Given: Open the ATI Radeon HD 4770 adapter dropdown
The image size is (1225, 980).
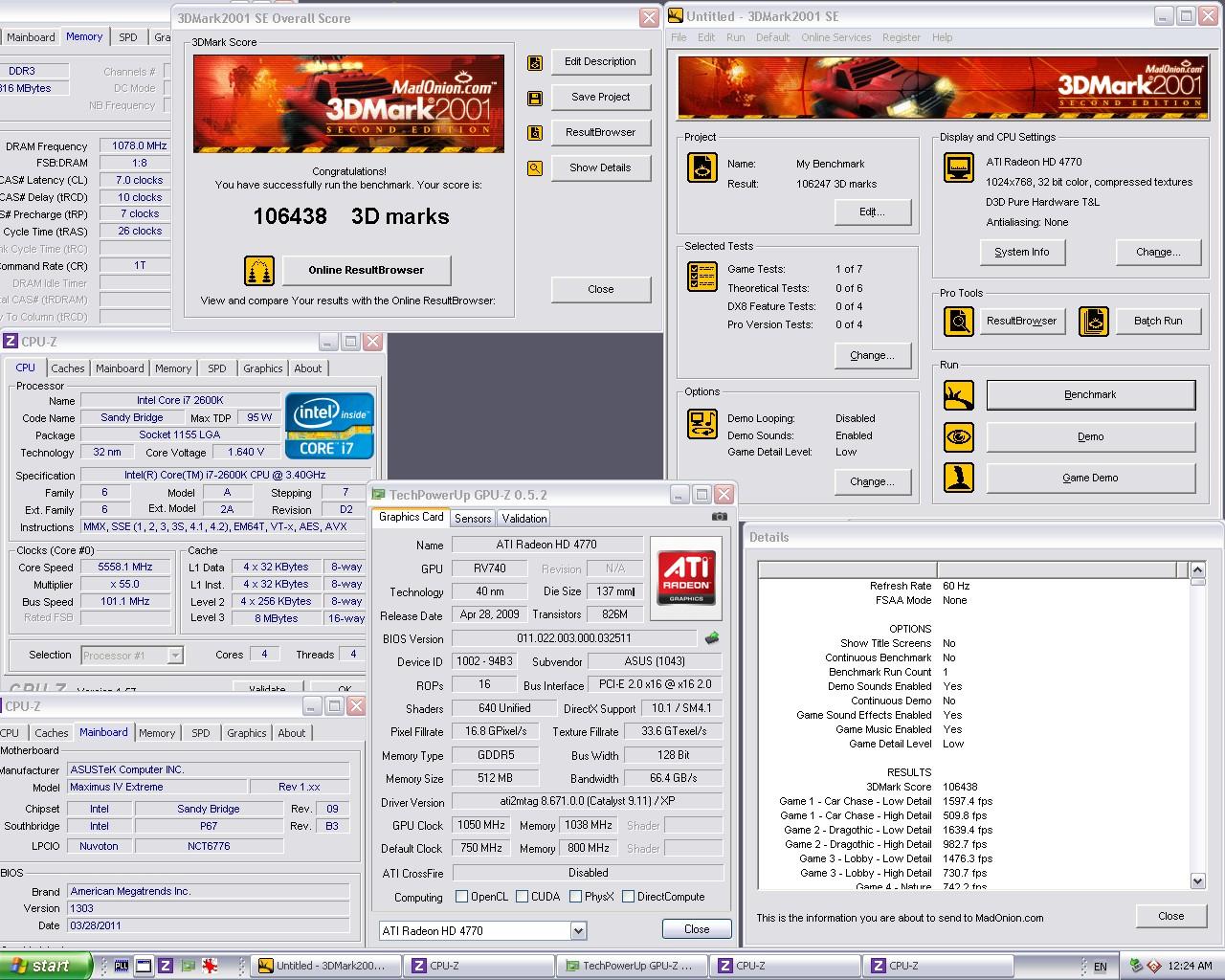Looking at the screenshot, I should [x=578, y=930].
